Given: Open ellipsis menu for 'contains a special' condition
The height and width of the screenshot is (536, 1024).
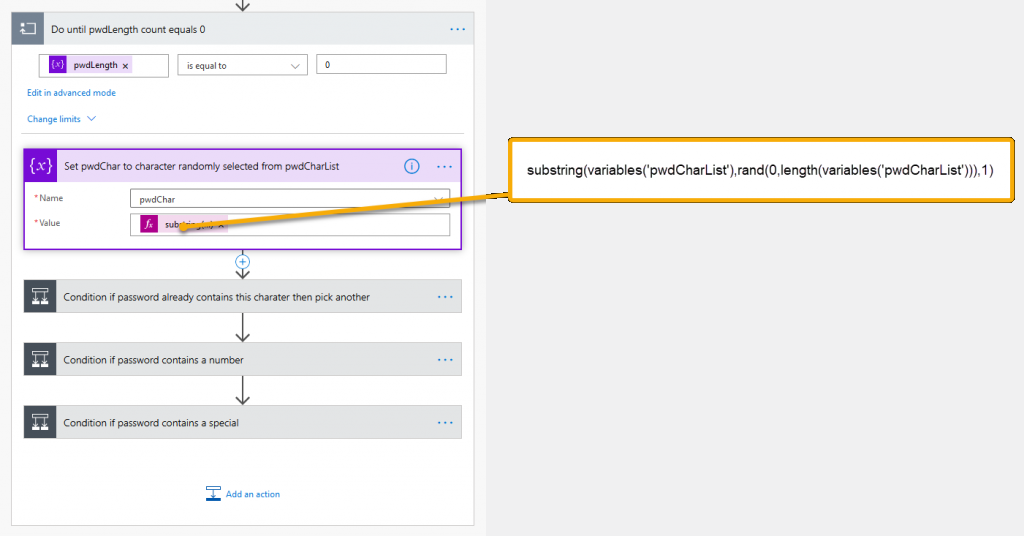Looking at the screenshot, I should (x=445, y=422).
